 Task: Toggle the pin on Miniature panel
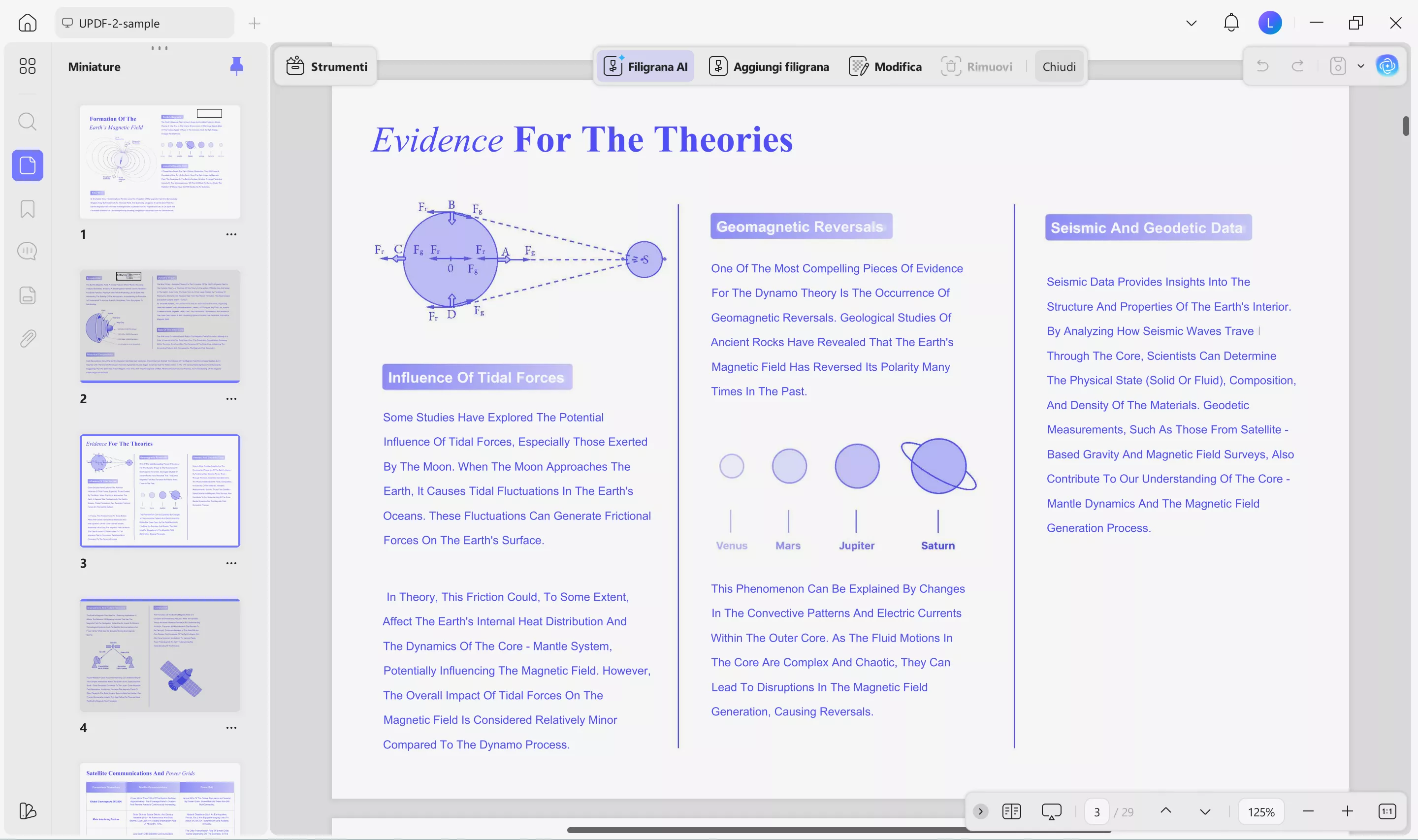[236, 66]
